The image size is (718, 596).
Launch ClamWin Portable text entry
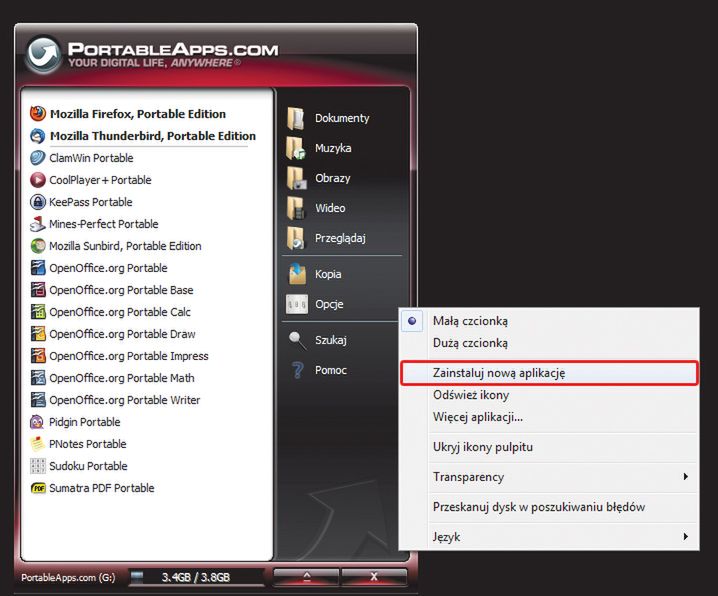click(x=91, y=158)
